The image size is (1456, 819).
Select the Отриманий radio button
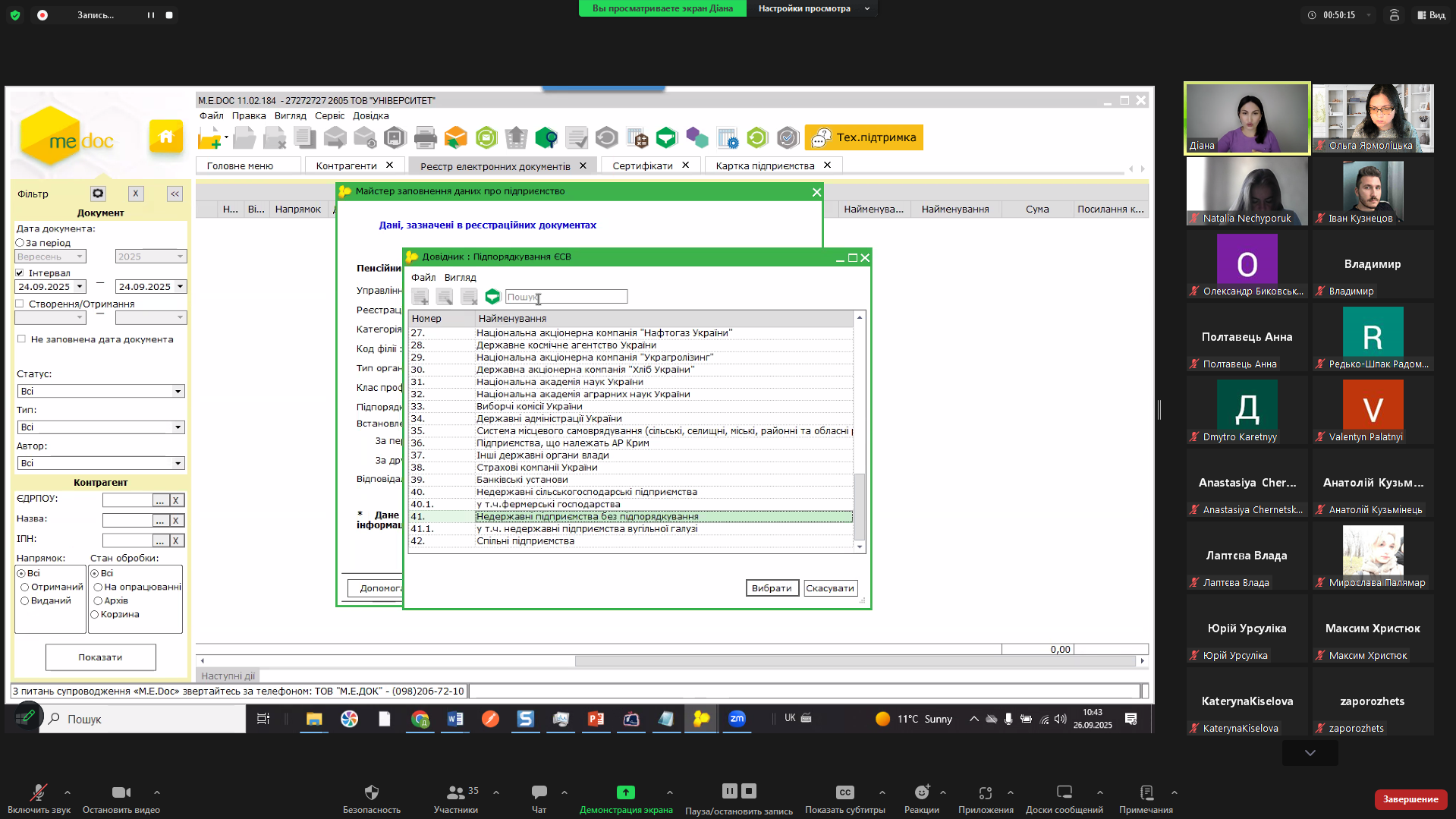pos(25,587)
